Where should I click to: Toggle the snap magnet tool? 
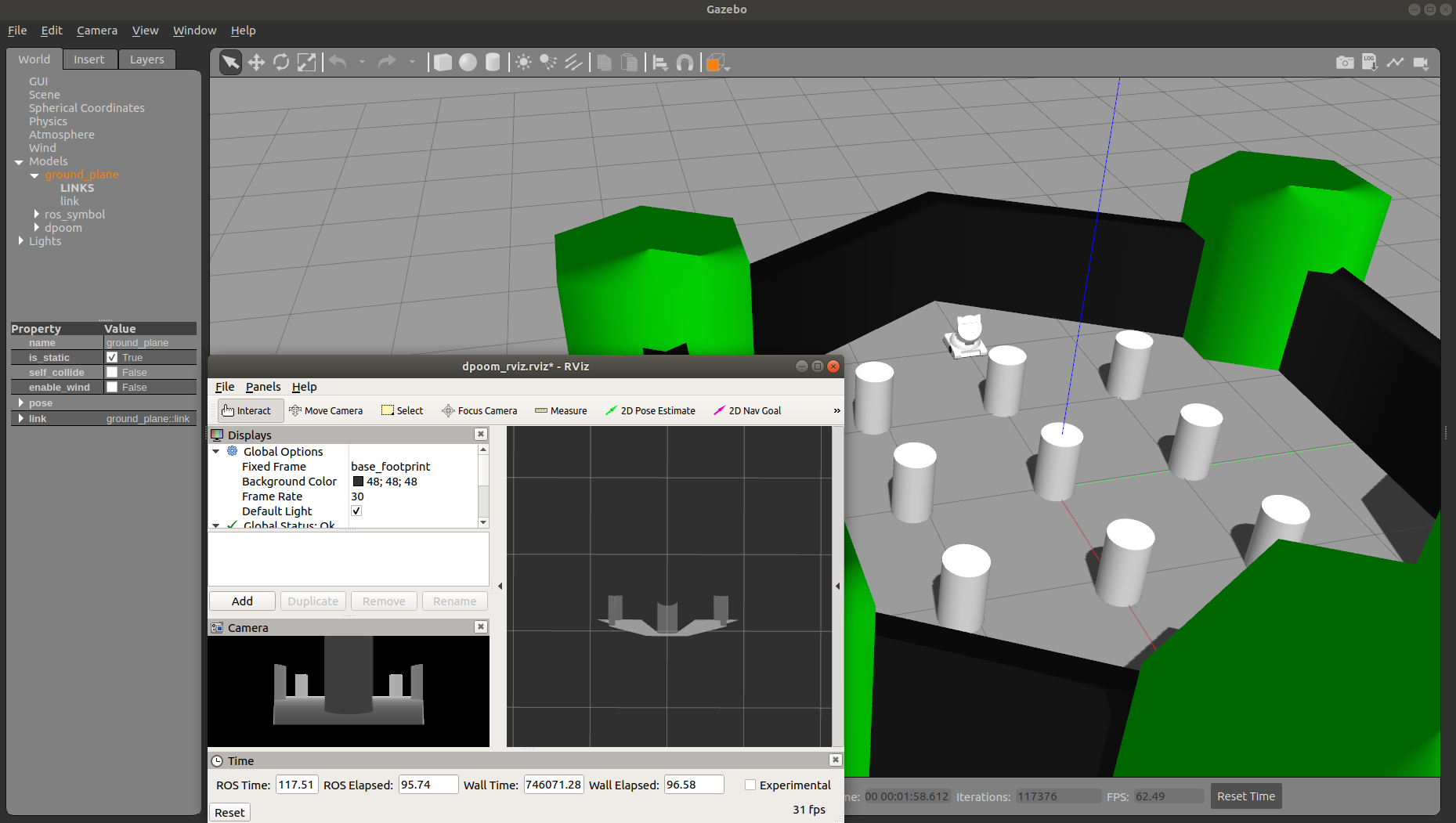[x=685, y=63]
